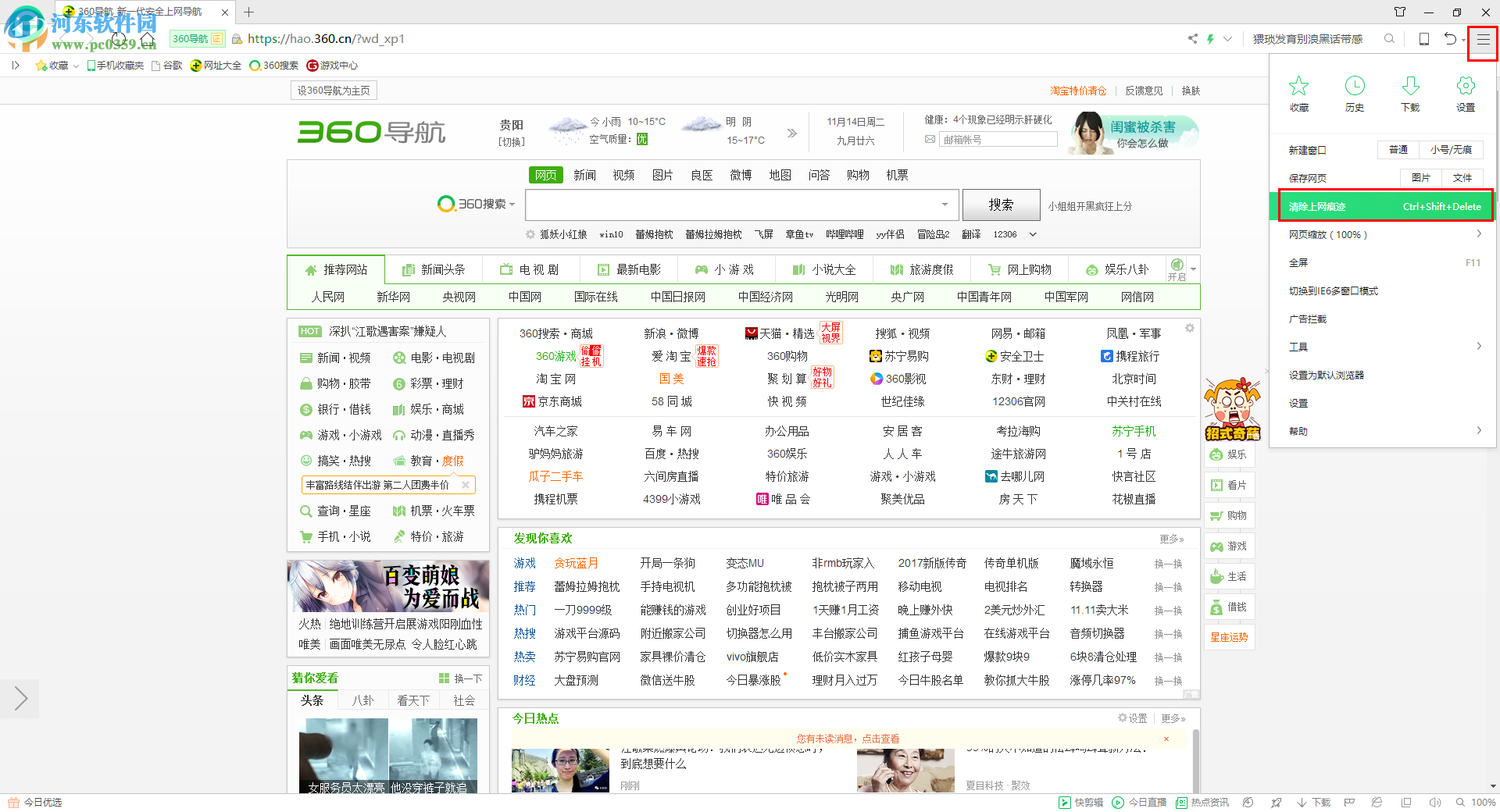This screenshot has height=812, width=1500.
Task: Click 切换 city link under 贵阳
Action: pos(512,142)
